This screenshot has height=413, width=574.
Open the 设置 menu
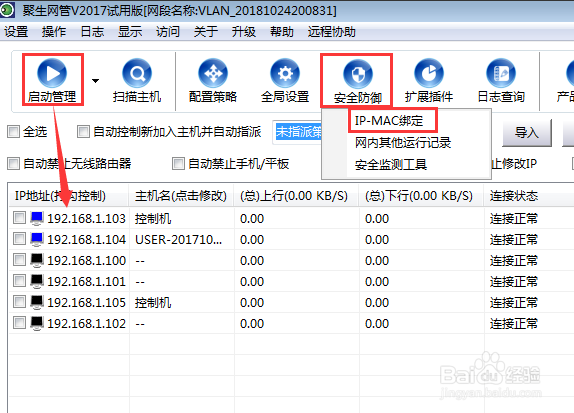(x=16, y=32)
